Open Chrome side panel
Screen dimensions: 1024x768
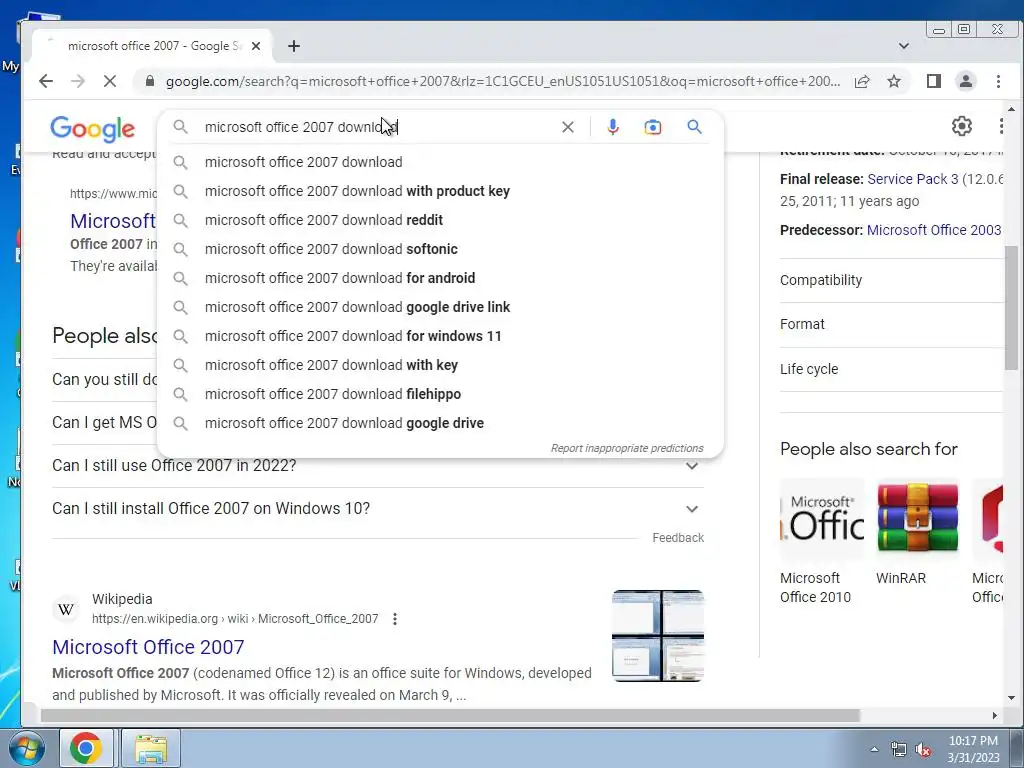[934, 81]
